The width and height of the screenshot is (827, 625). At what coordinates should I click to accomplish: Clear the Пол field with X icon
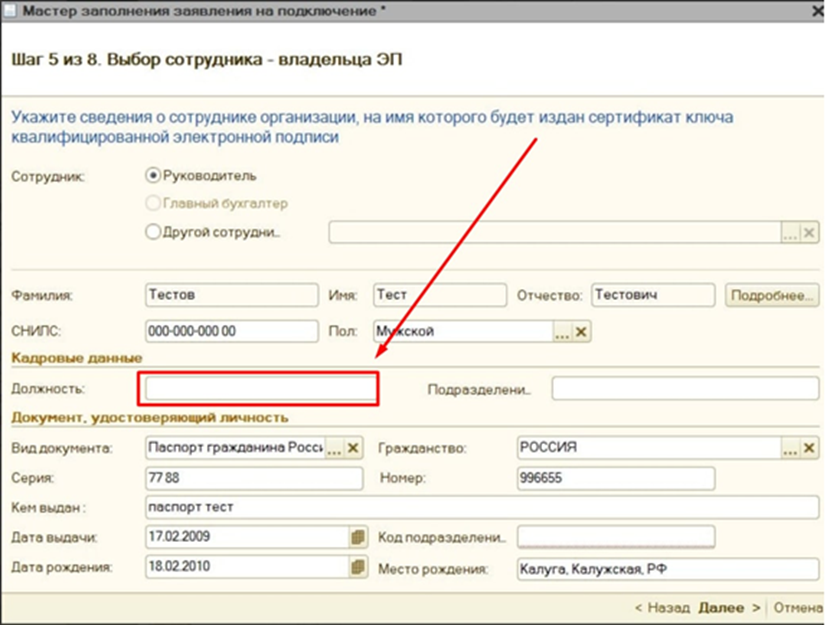[581, 332]
